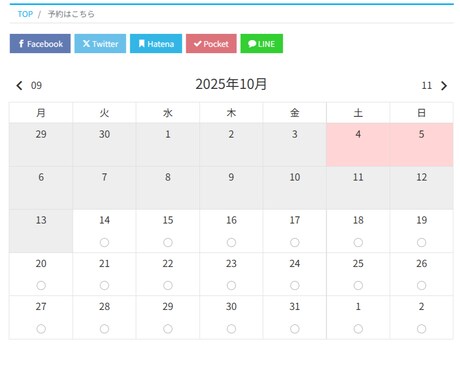Image resolution: width=460 pixels, height=380 pixels.
Task: Select availability circle for October 15
Action: pyautogui.click(x=168, y=242)
